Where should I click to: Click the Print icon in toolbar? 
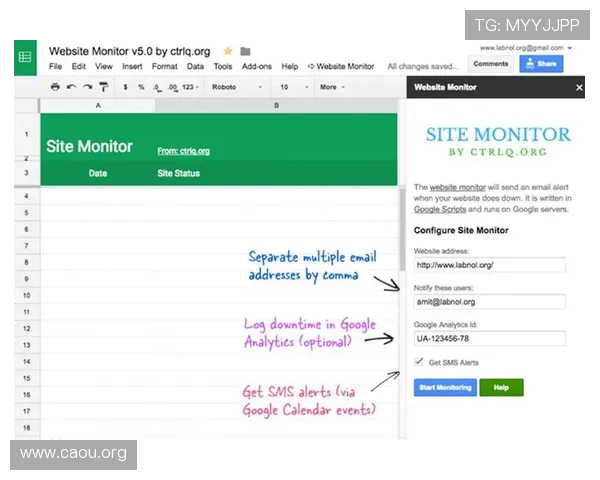pyautogui.click(x=55, y=87)
